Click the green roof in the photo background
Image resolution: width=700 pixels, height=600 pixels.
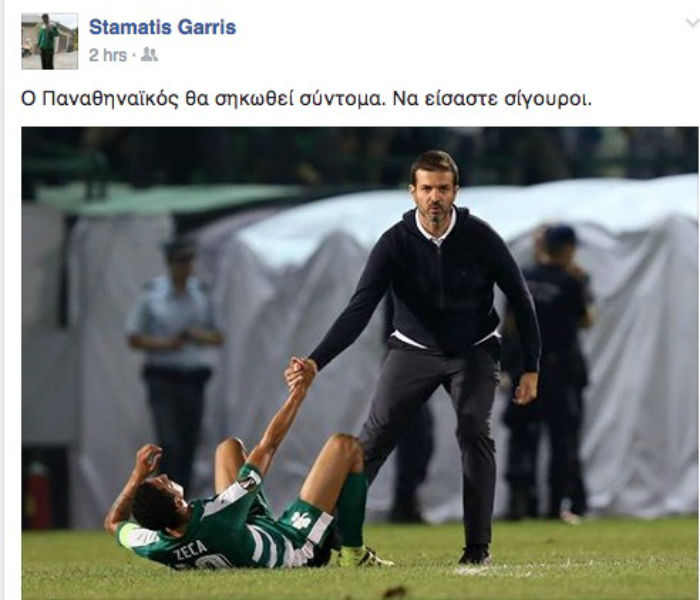[x=170, y=200]
